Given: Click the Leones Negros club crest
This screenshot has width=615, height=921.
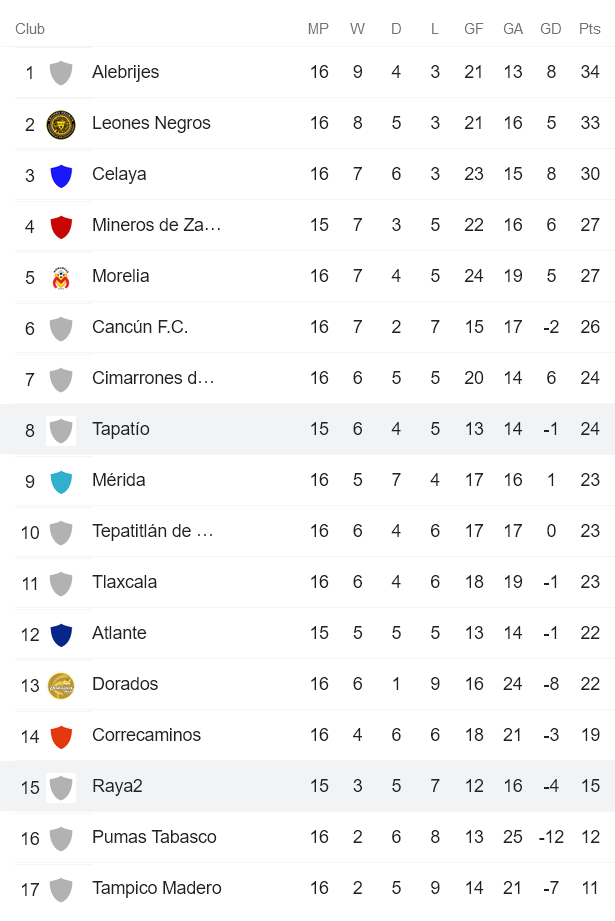Looking at the screenshot, I should [61, 124].
